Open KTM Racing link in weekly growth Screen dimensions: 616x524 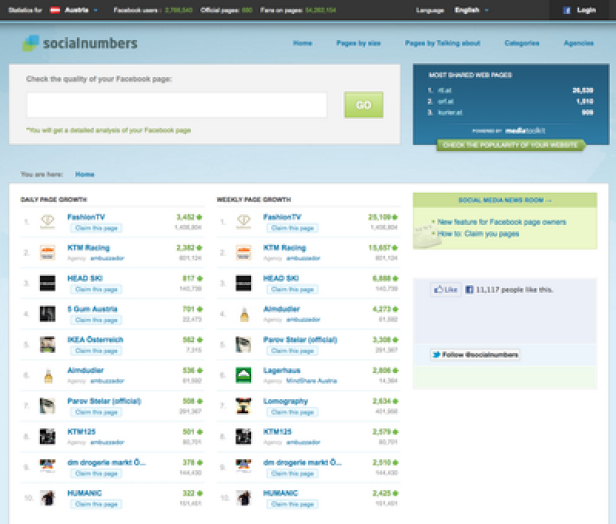(x=284, y=248)
